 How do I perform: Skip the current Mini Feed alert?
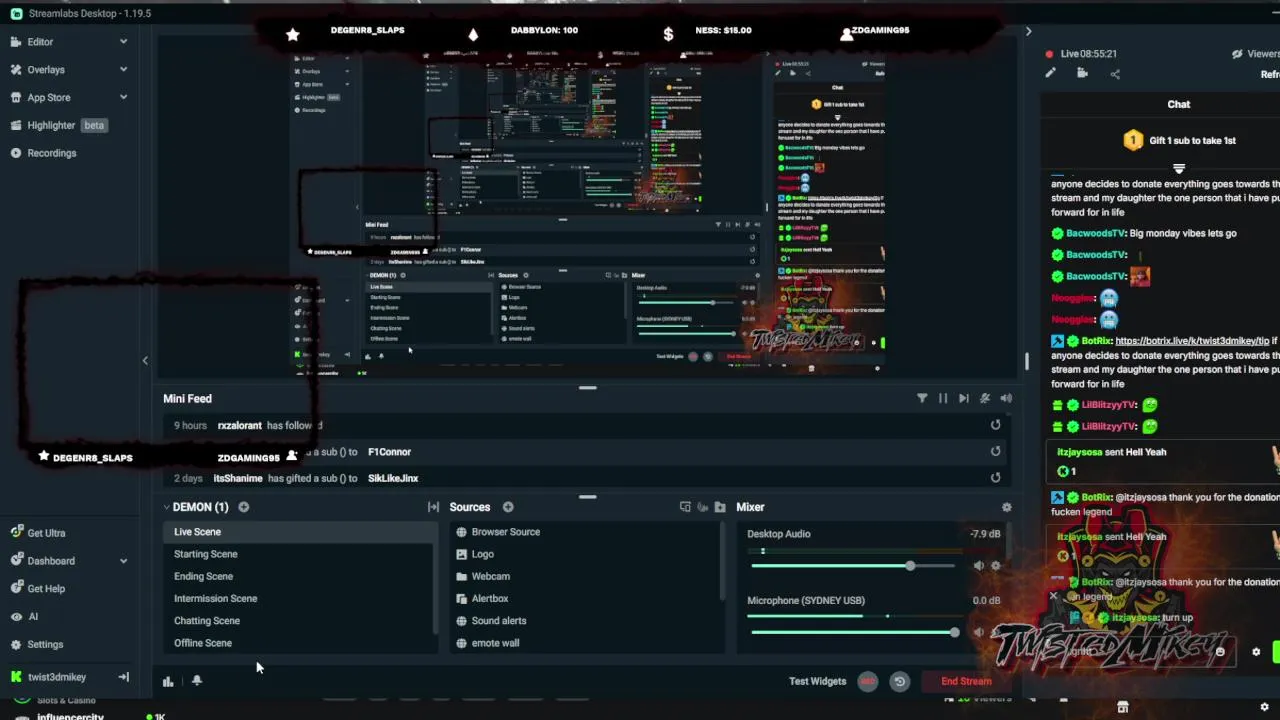[x=963, y=398]
